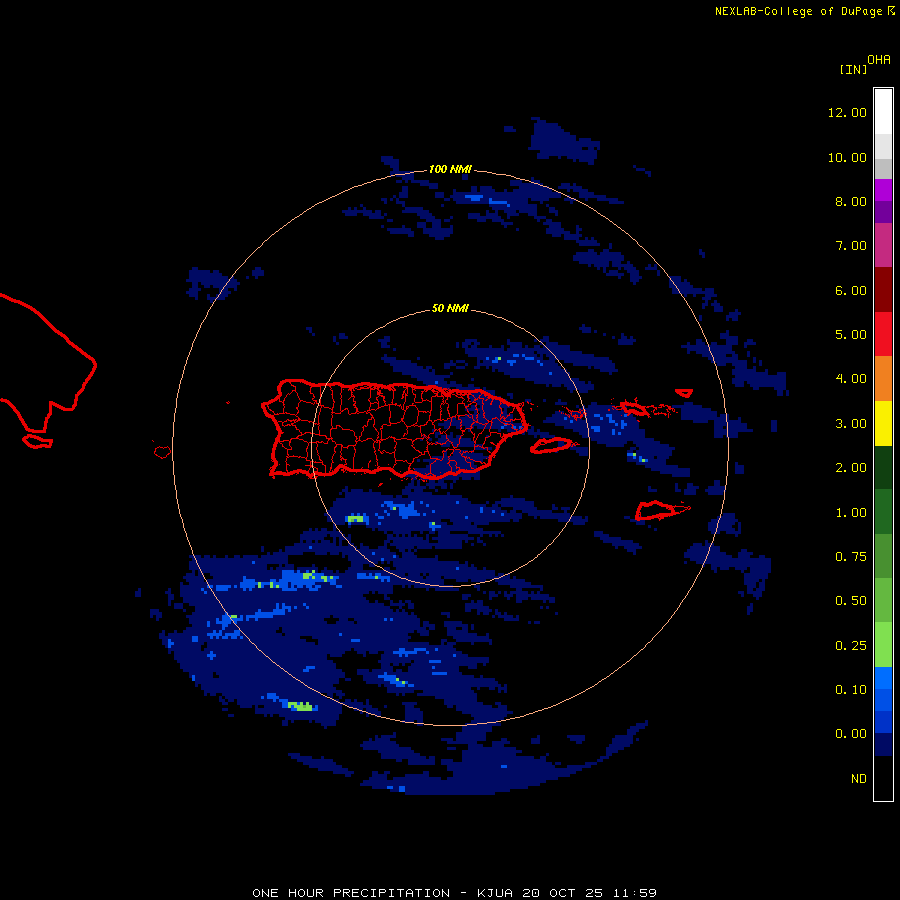
Task: Click the [IN] units label
Action: pos(853,69)
